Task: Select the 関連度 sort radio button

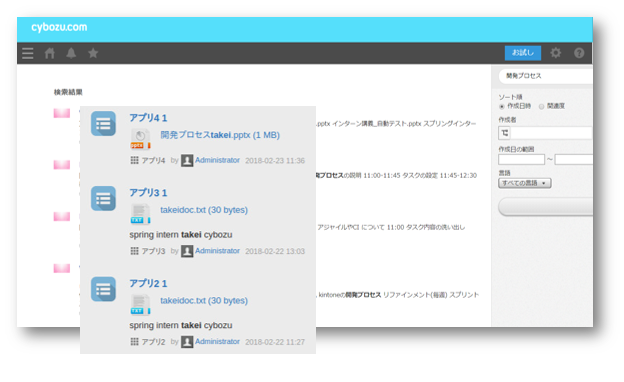Action: 541,106
